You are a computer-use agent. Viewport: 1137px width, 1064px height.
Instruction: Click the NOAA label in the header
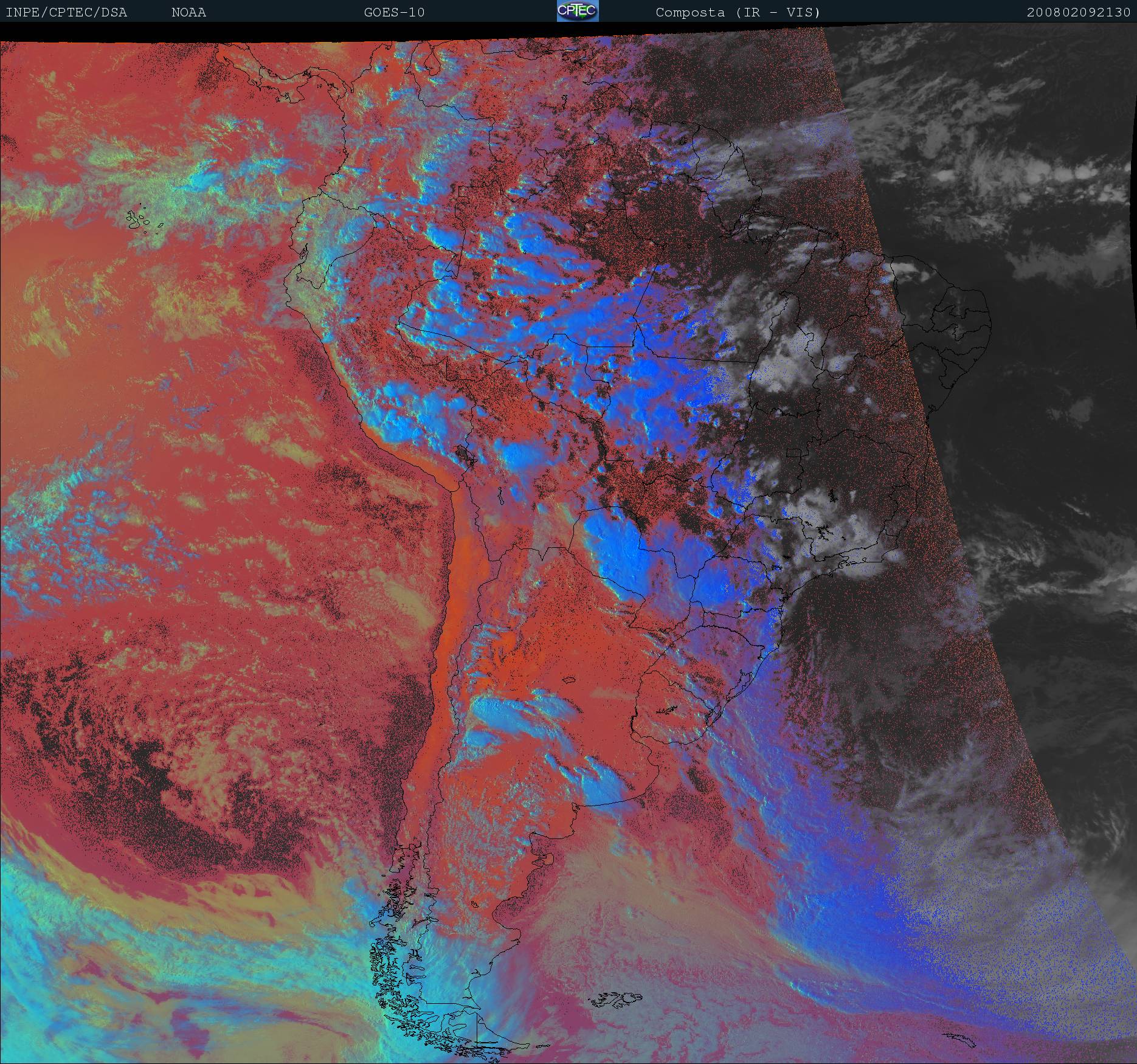click(189, 12)
